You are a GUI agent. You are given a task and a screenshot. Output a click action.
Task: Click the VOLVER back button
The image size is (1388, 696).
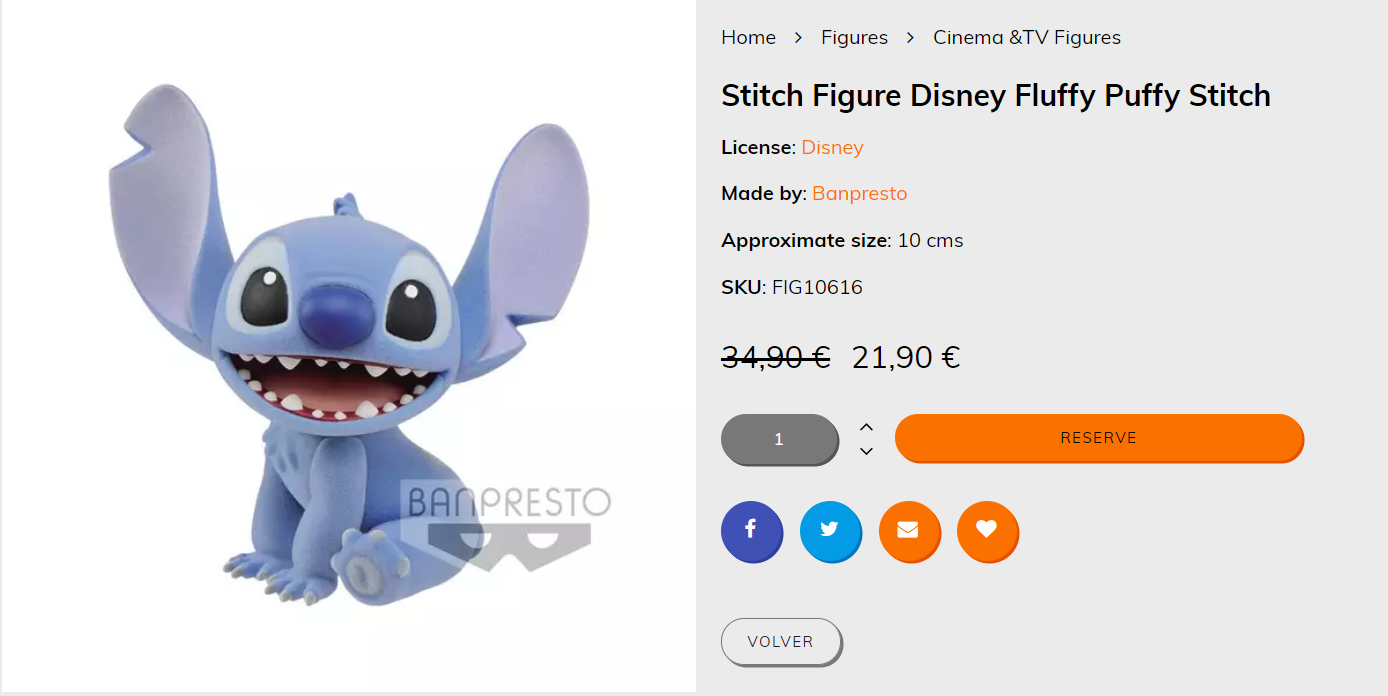click(x=781, y=642)
